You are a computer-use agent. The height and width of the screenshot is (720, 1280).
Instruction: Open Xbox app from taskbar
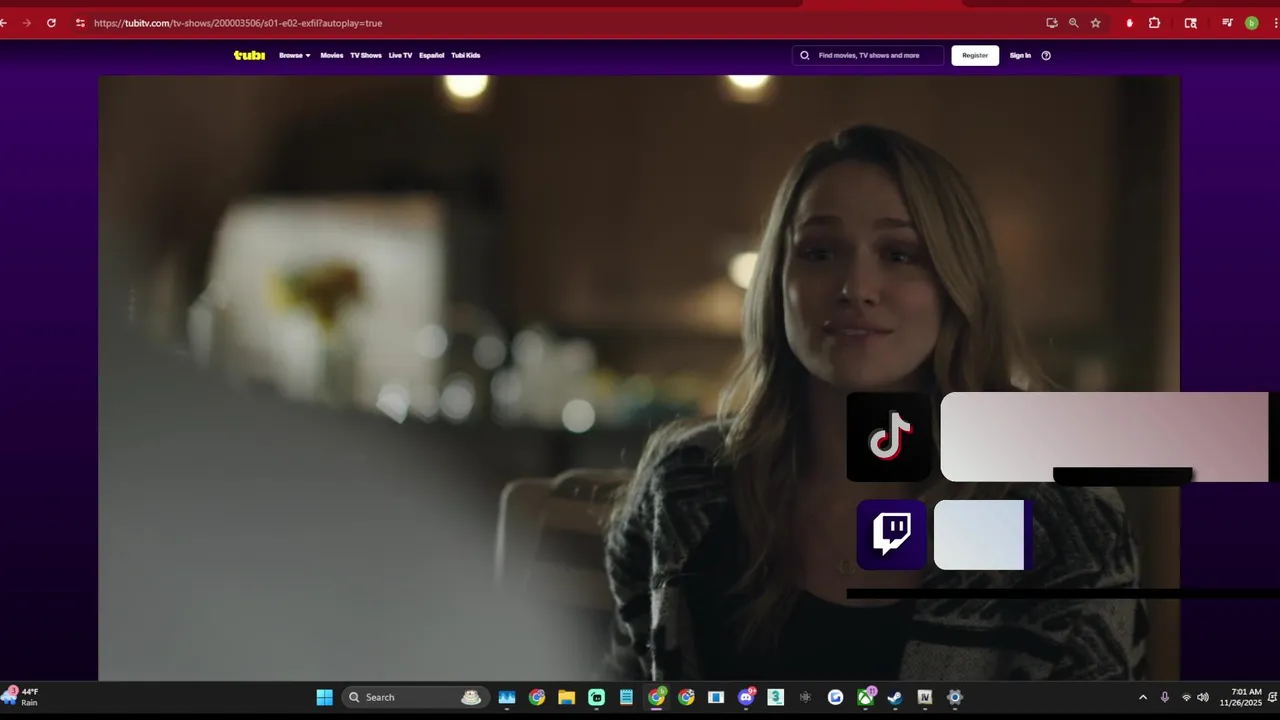[865, 697]
